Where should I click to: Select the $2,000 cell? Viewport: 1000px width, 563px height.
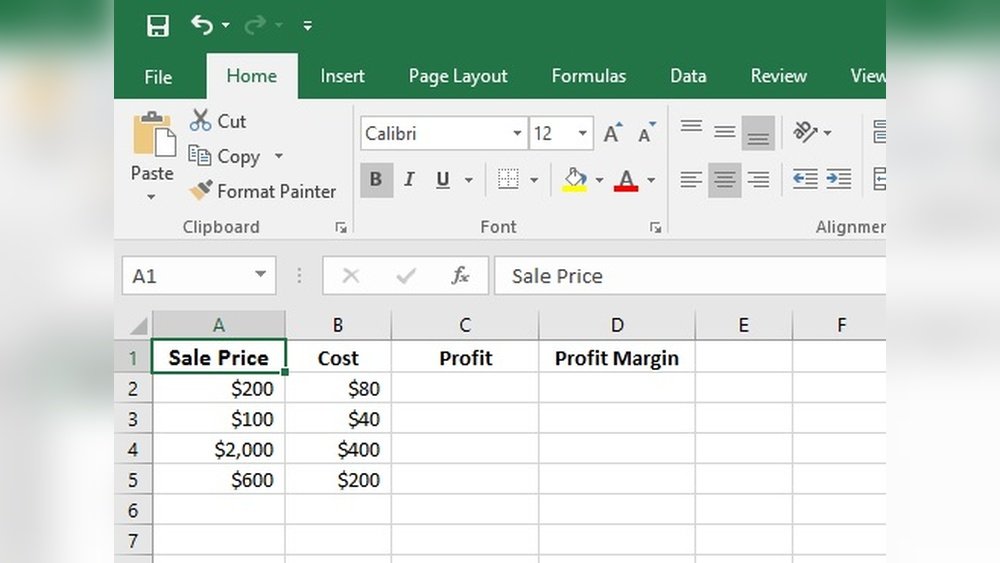point(219,450)
